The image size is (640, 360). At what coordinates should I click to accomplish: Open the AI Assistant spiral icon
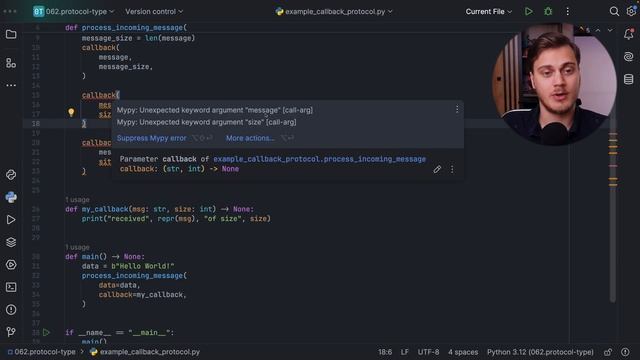pos(629,57)
